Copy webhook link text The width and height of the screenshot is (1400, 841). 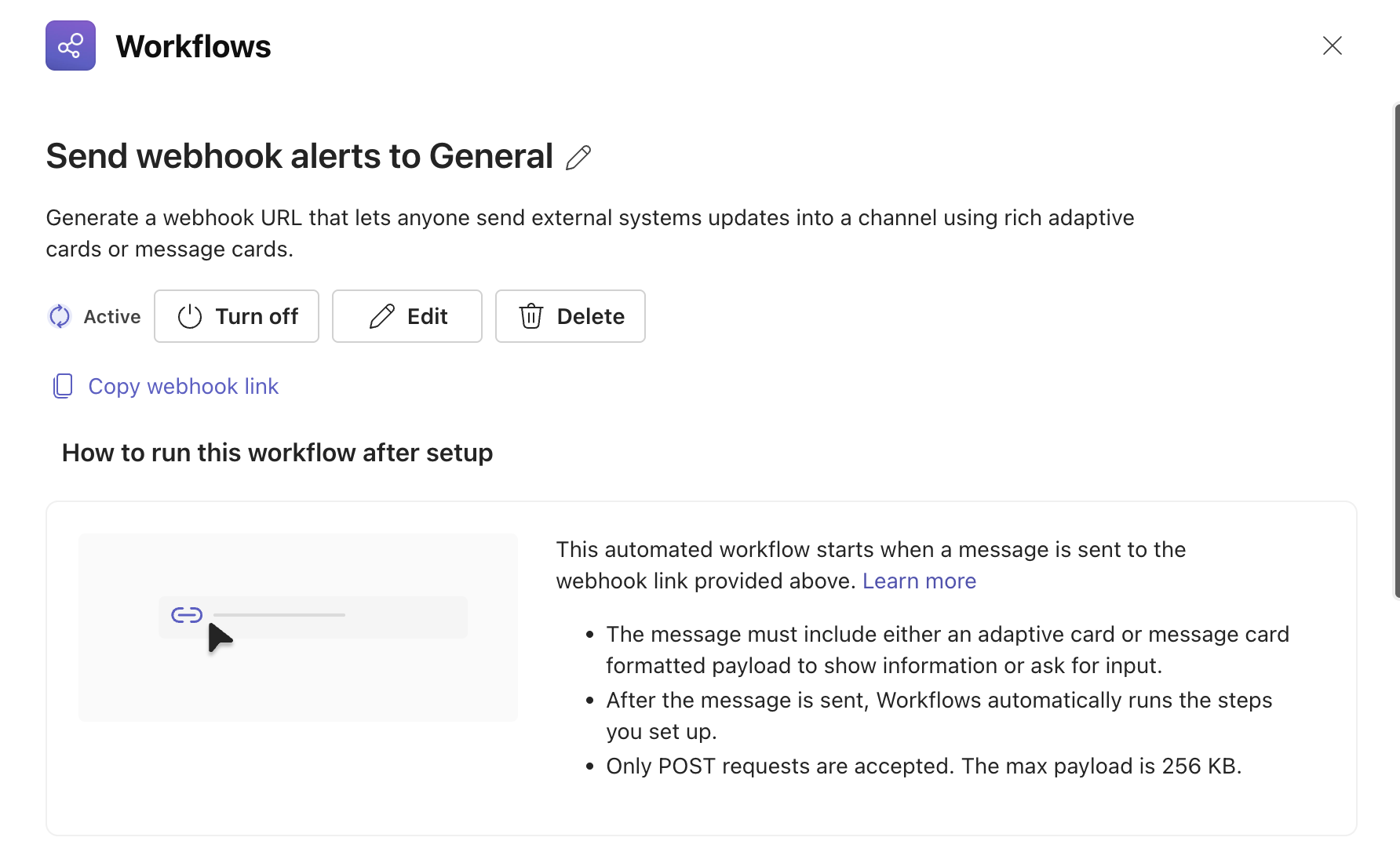click(183, 386)
